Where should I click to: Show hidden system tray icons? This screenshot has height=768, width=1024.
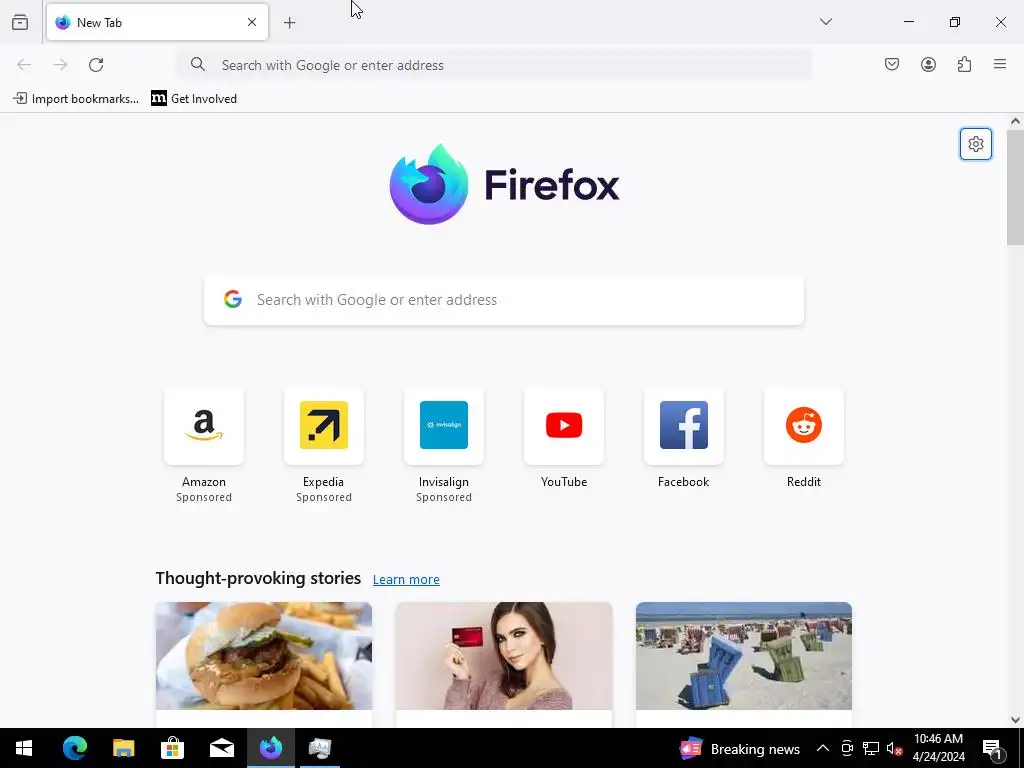[823, 748]
